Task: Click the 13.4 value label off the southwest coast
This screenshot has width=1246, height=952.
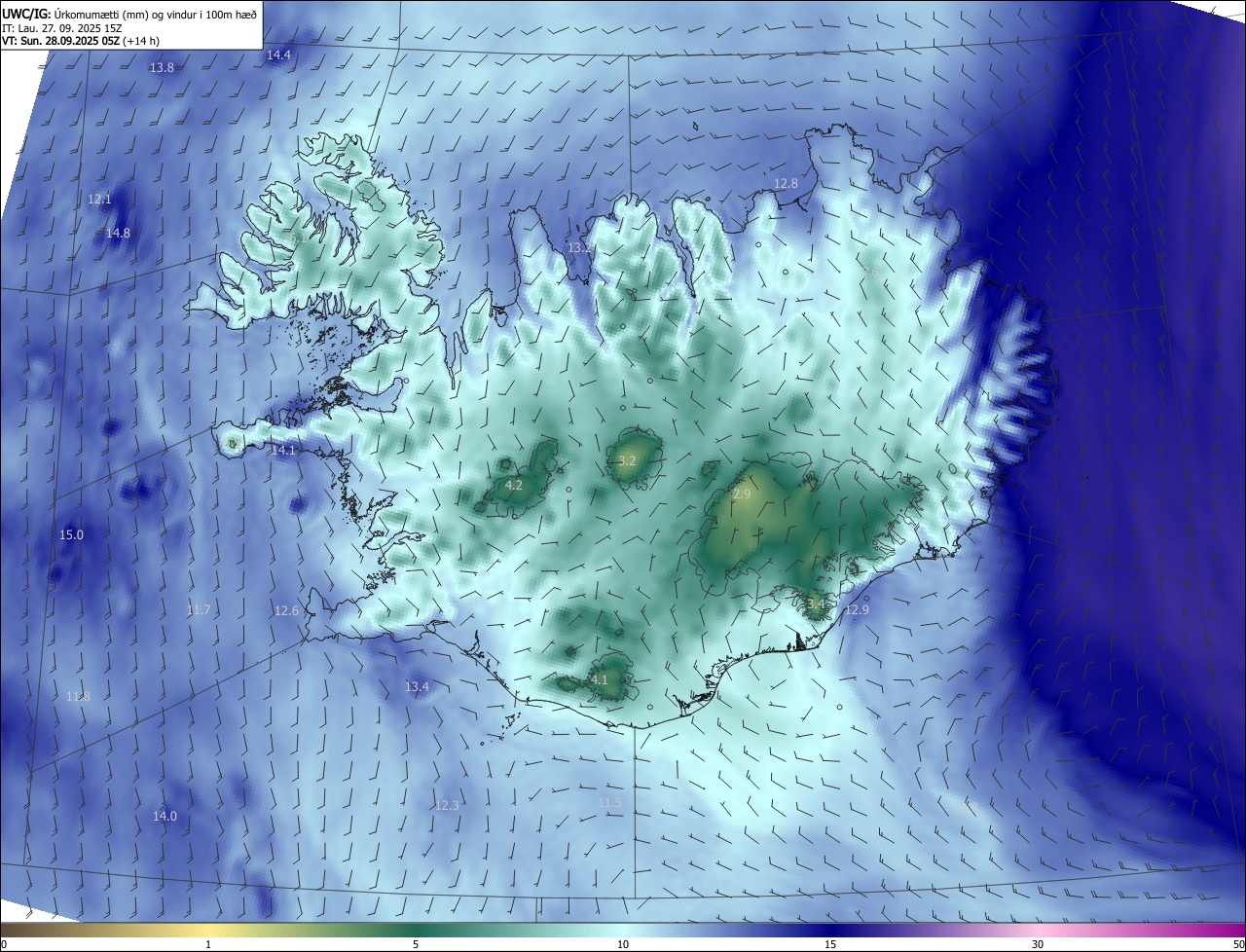Action: pos(417,687)
